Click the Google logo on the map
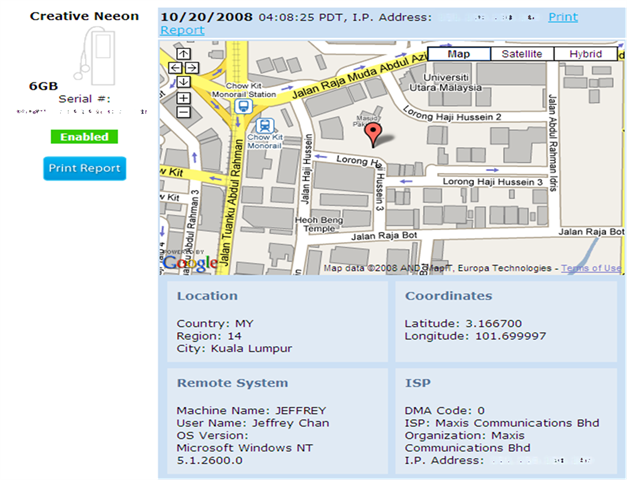Viewport: 627px width, 480px height. 190,263
